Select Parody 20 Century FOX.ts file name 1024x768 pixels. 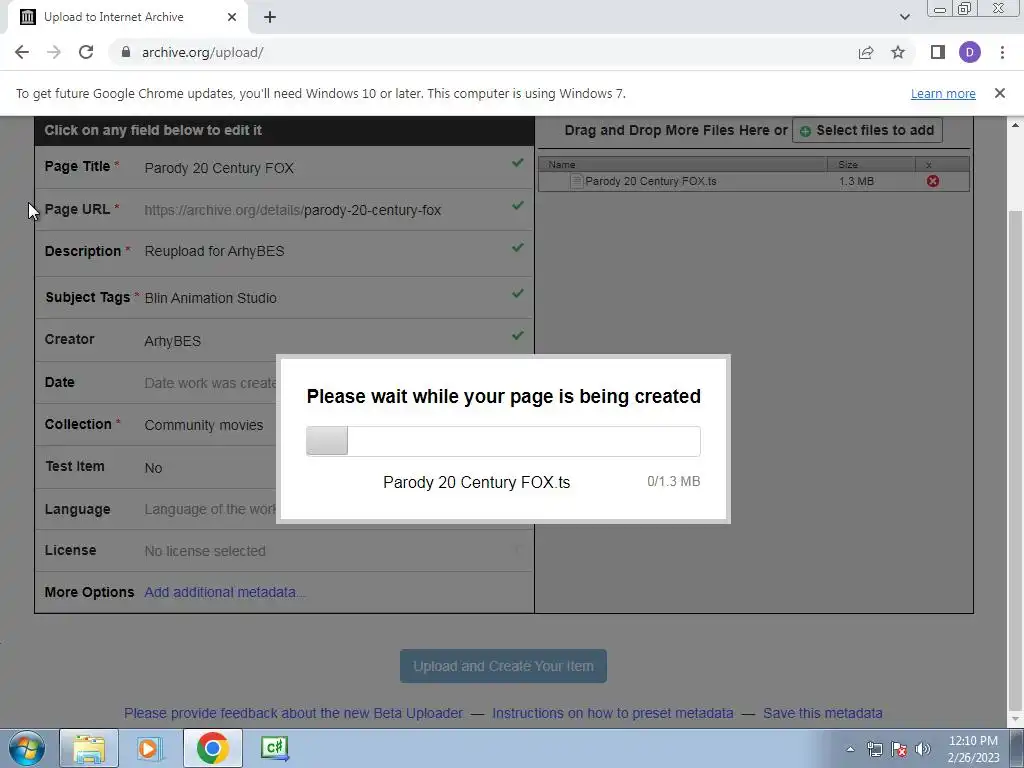tap(650, 181)
